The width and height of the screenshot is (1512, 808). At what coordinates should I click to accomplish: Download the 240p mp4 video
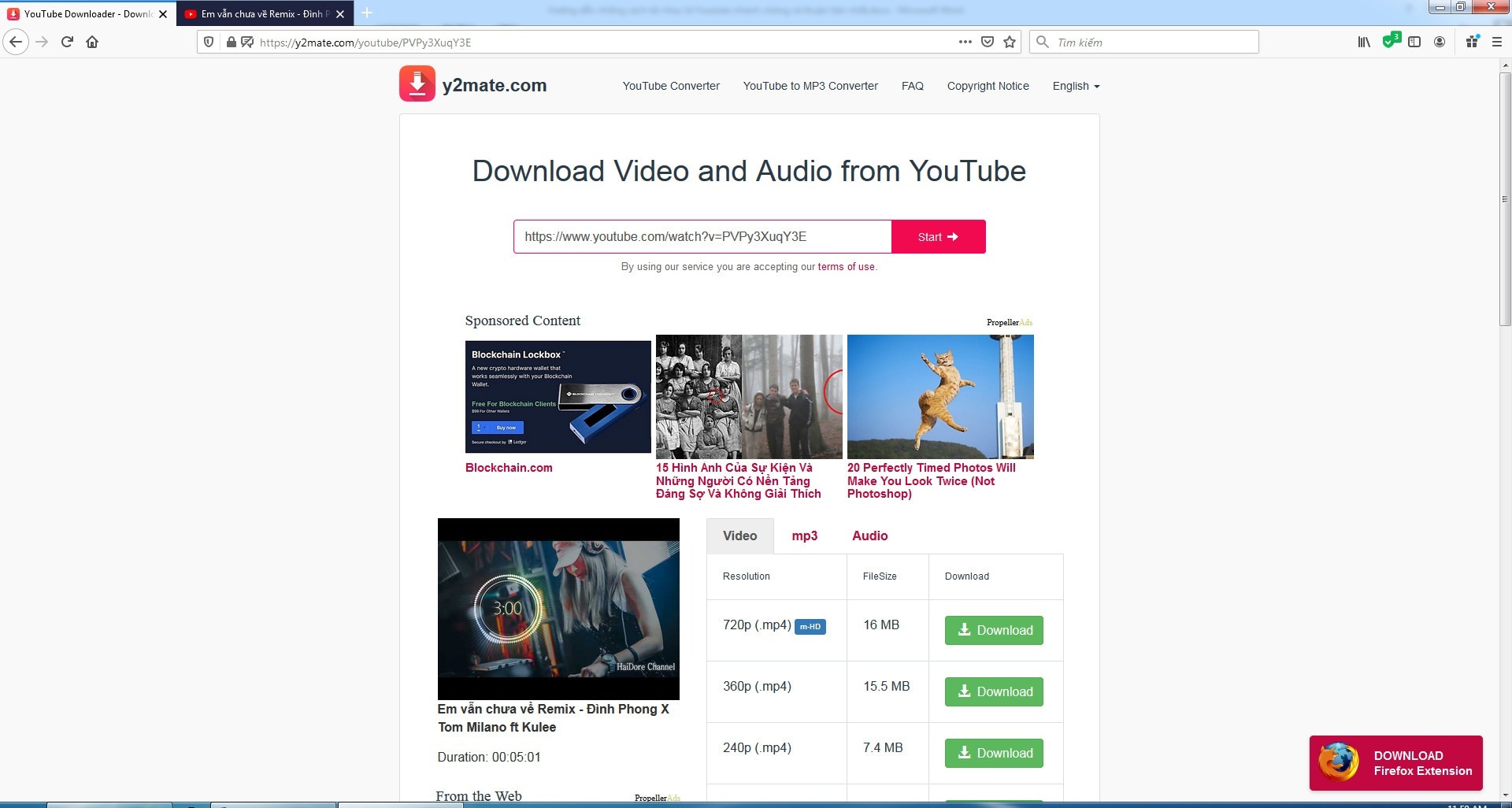994,753
